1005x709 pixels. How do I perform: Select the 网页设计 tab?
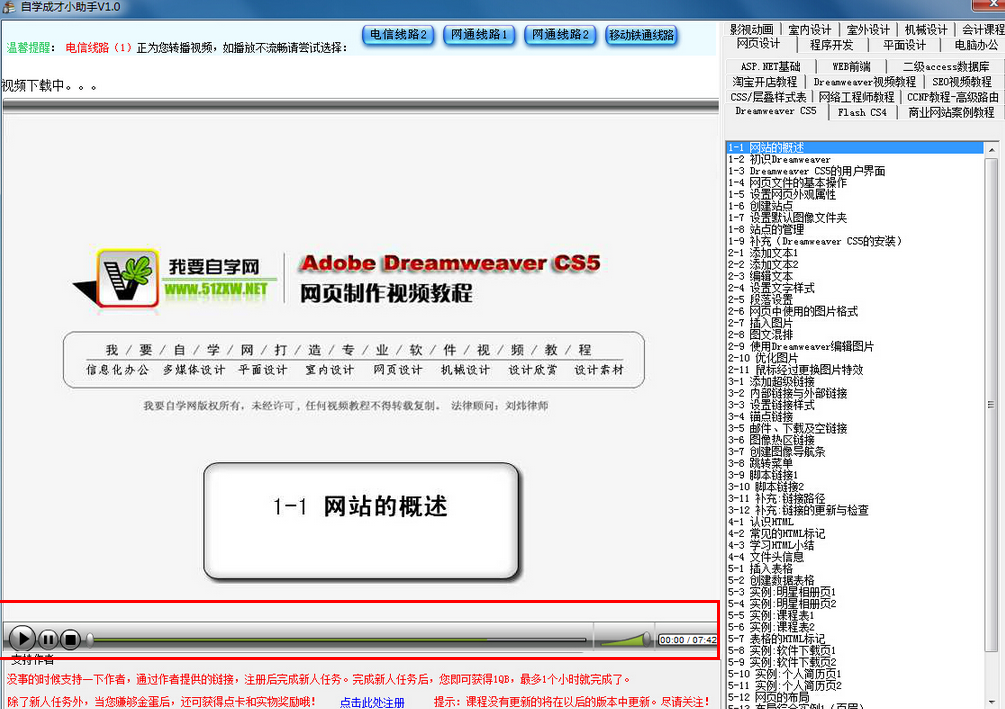click(x=758, y=44)
